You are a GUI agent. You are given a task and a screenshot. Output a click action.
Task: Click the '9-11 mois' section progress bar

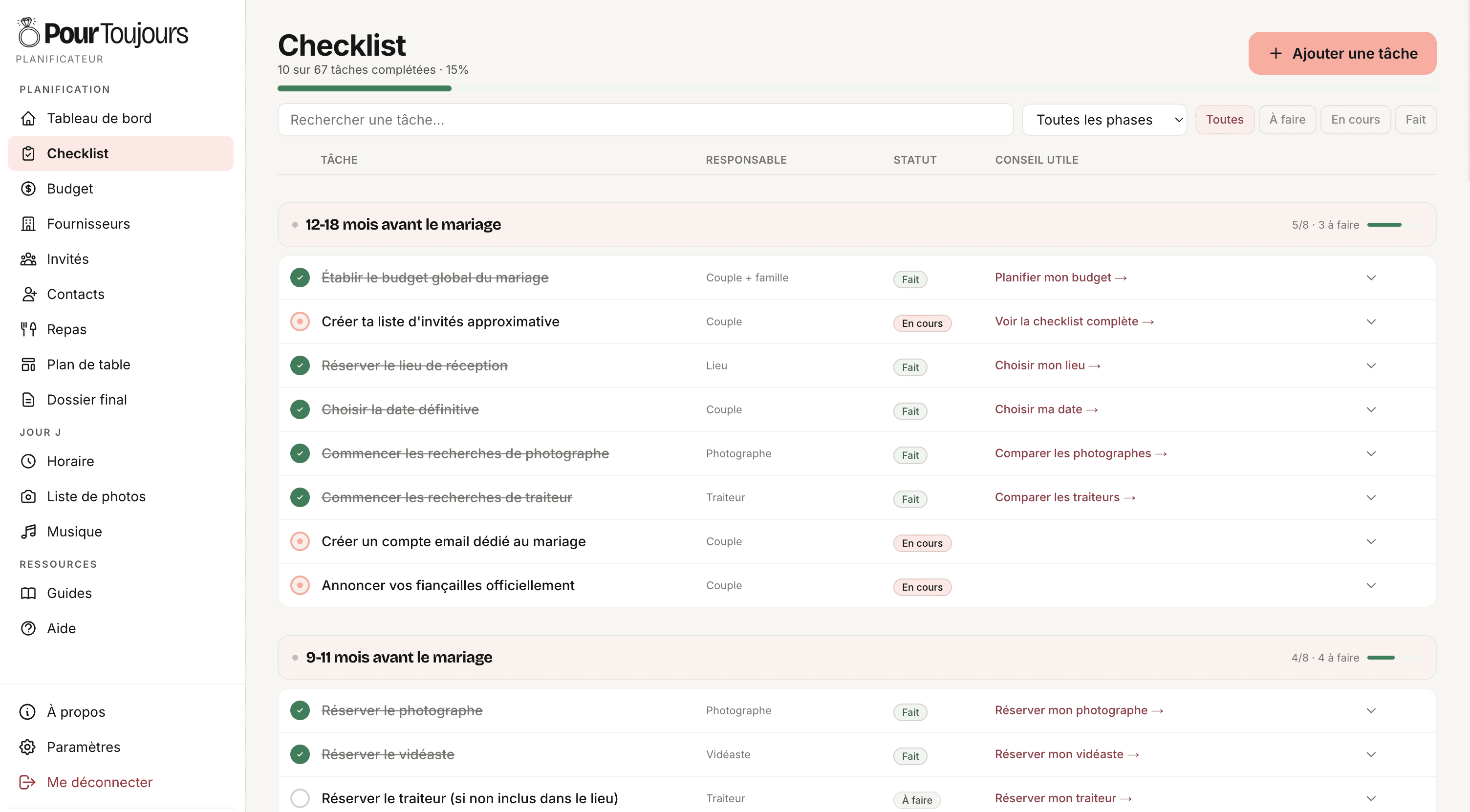click(x=1395, y=658)
